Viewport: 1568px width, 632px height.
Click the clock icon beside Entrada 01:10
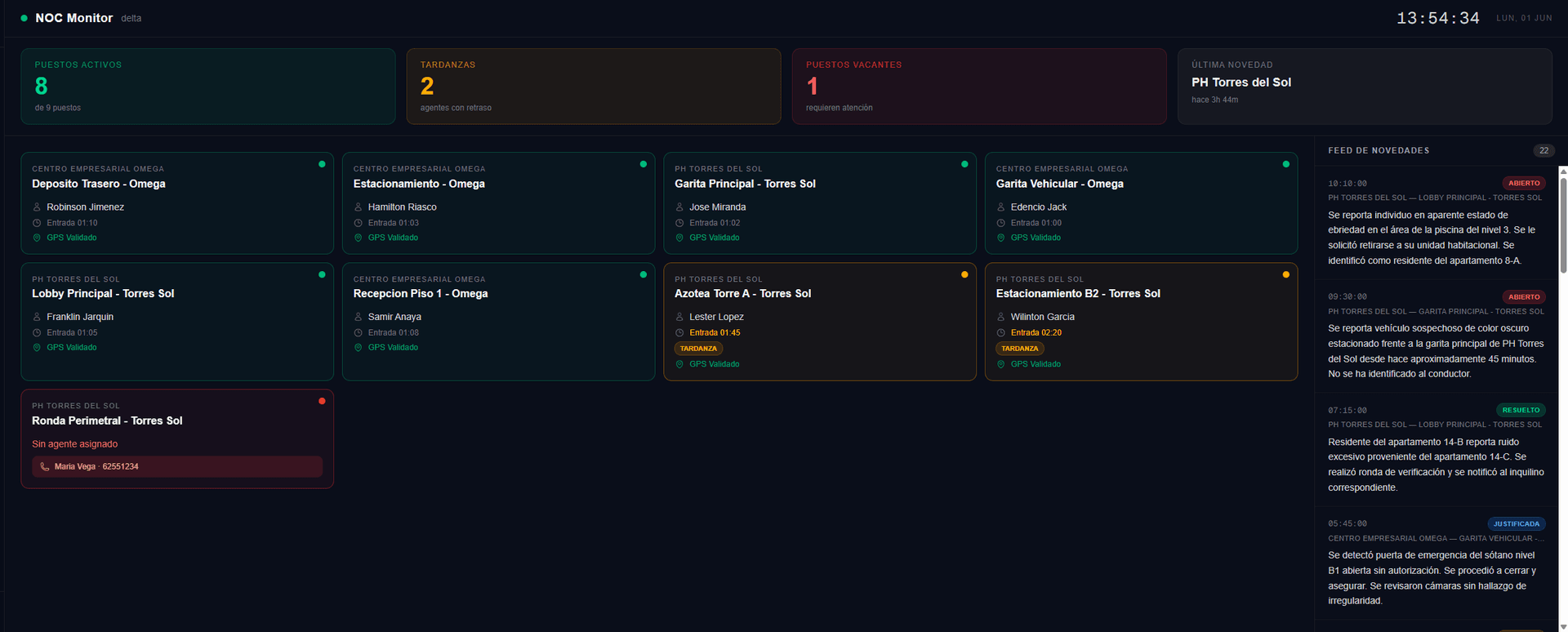(37, 223)
